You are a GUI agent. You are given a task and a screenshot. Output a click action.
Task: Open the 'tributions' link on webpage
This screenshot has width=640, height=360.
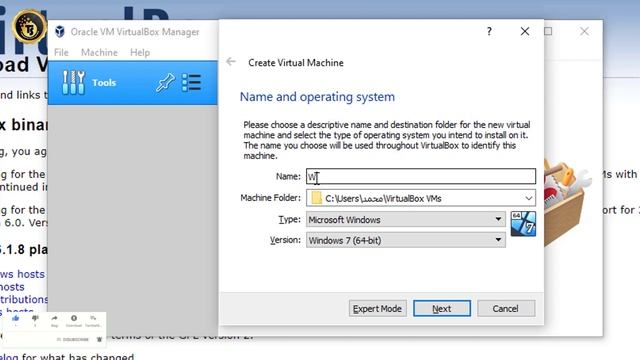coord(24,299)
